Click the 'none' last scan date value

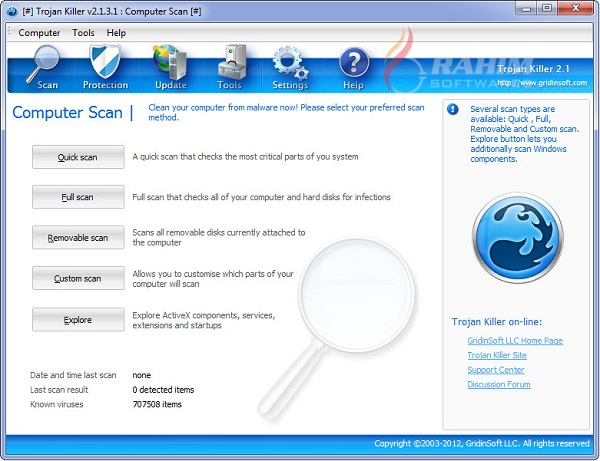tap(142, 375)
